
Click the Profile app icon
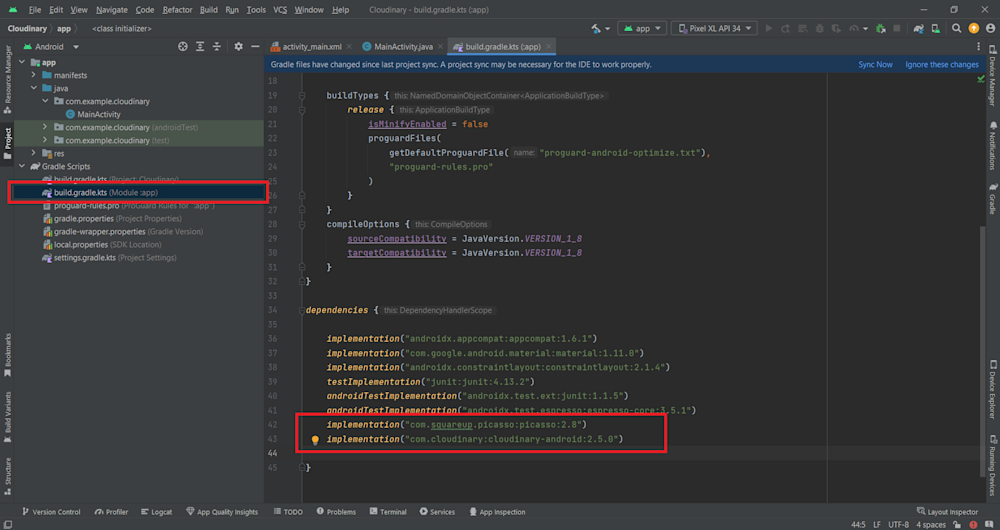click(x=853, y=29)
